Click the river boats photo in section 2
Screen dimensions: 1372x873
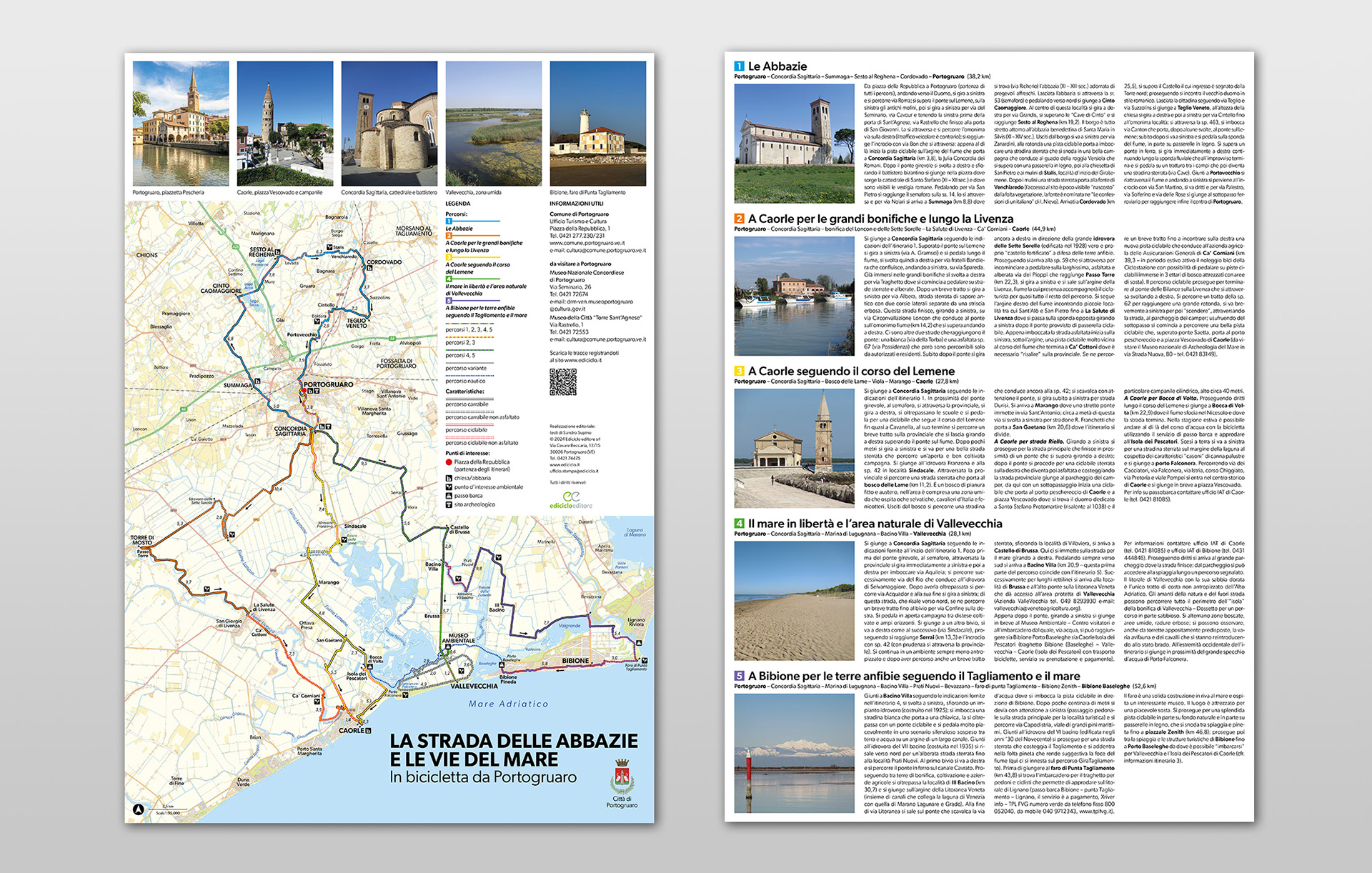(795, 296)
